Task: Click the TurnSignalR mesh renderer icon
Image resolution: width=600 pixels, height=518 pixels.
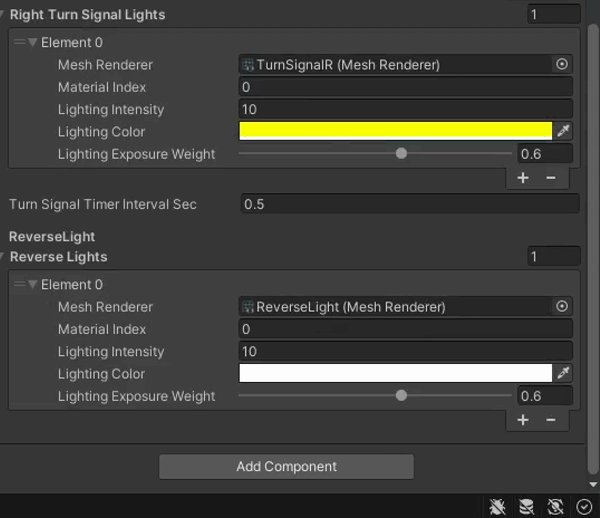Action: coord(248,65)
